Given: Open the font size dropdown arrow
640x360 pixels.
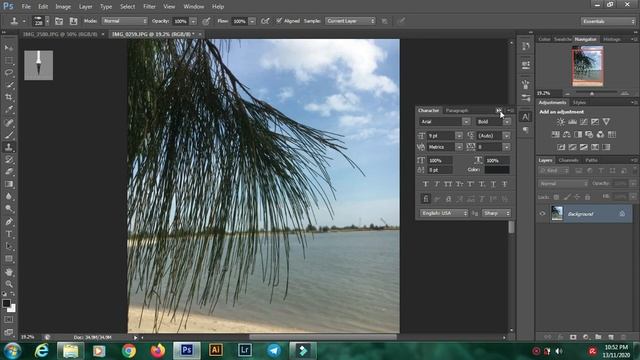Looking at the screenshot, I should click(x=459, y=136).
